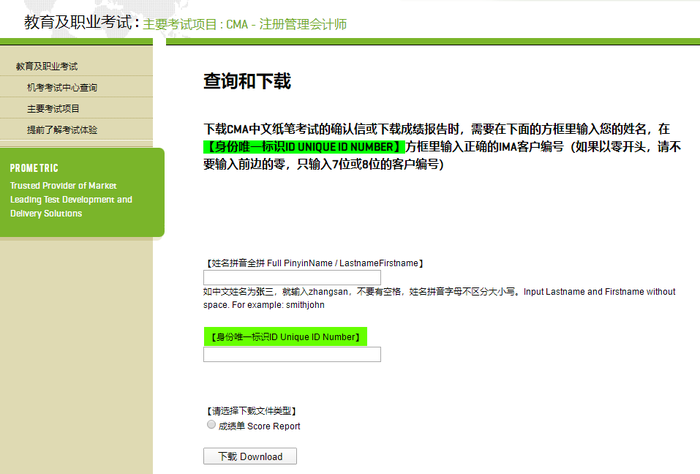Open 教育及职业考试 in the sidebar

[47, 66]
